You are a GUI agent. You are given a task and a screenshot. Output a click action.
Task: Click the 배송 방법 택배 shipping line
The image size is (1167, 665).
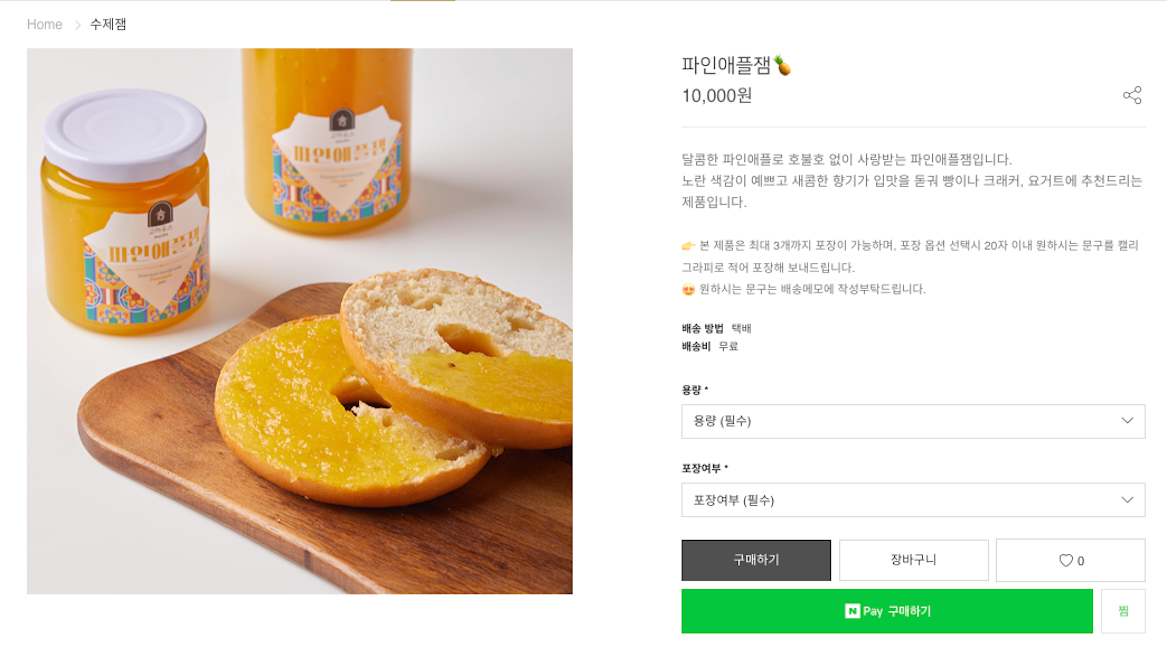point(716,328)
